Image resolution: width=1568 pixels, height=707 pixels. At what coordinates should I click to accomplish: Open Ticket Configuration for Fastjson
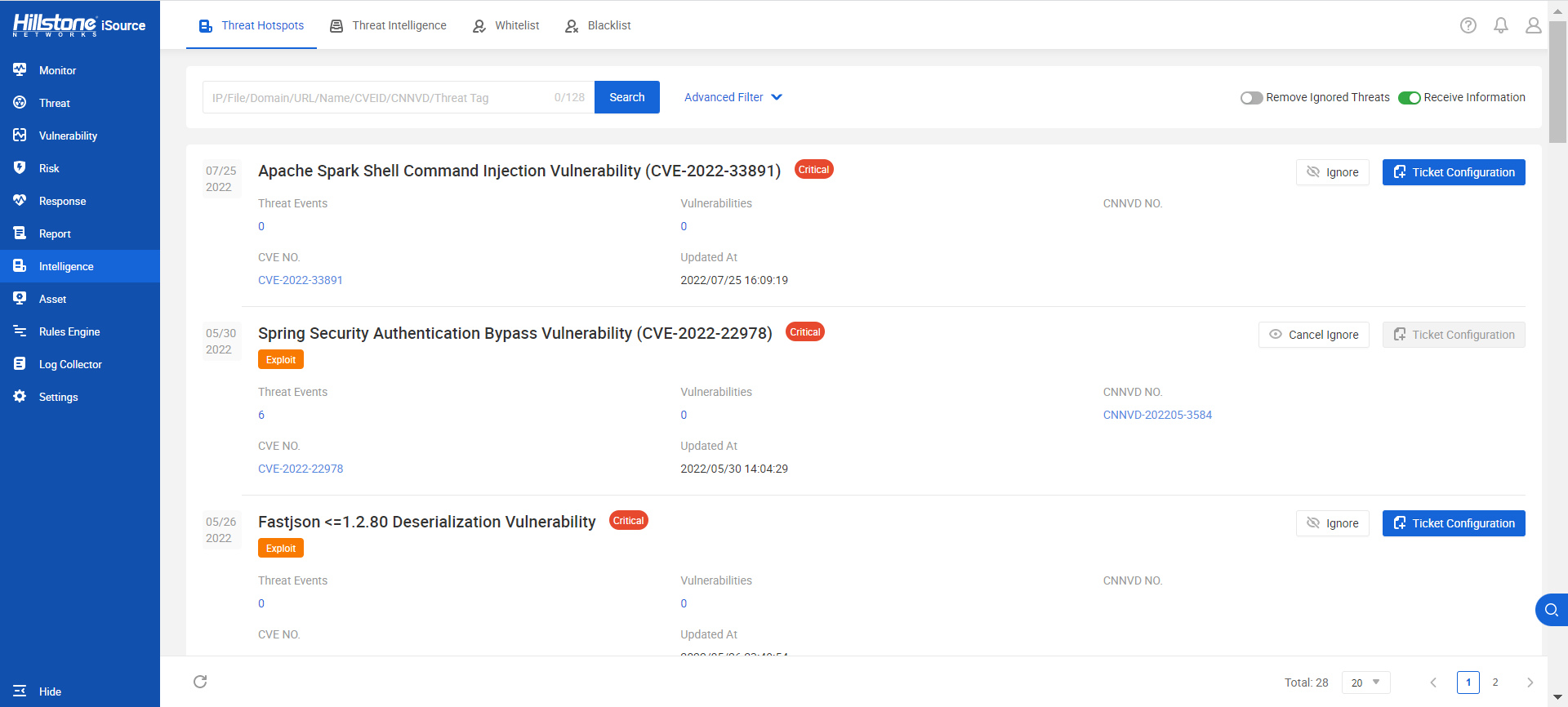(x=1454, y=523)
